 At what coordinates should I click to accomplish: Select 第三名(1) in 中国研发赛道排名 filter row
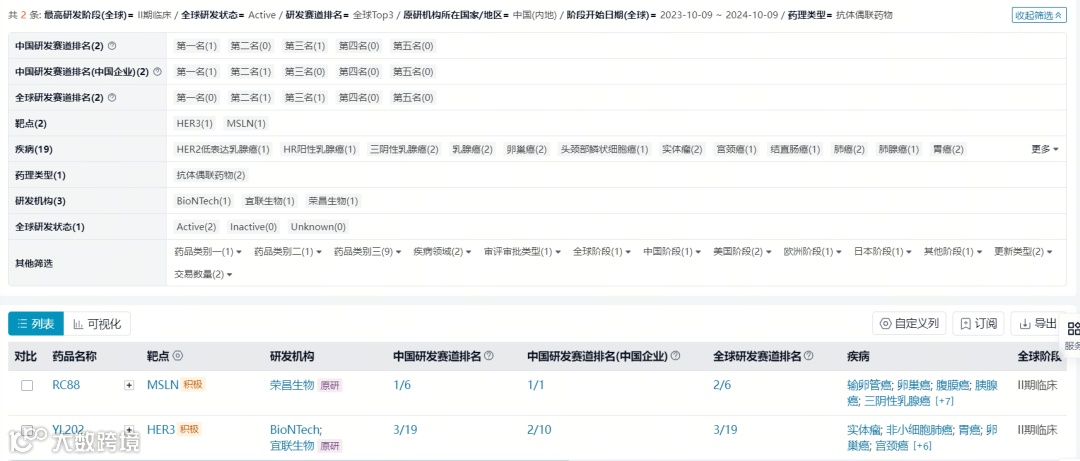tap(305, 46)
